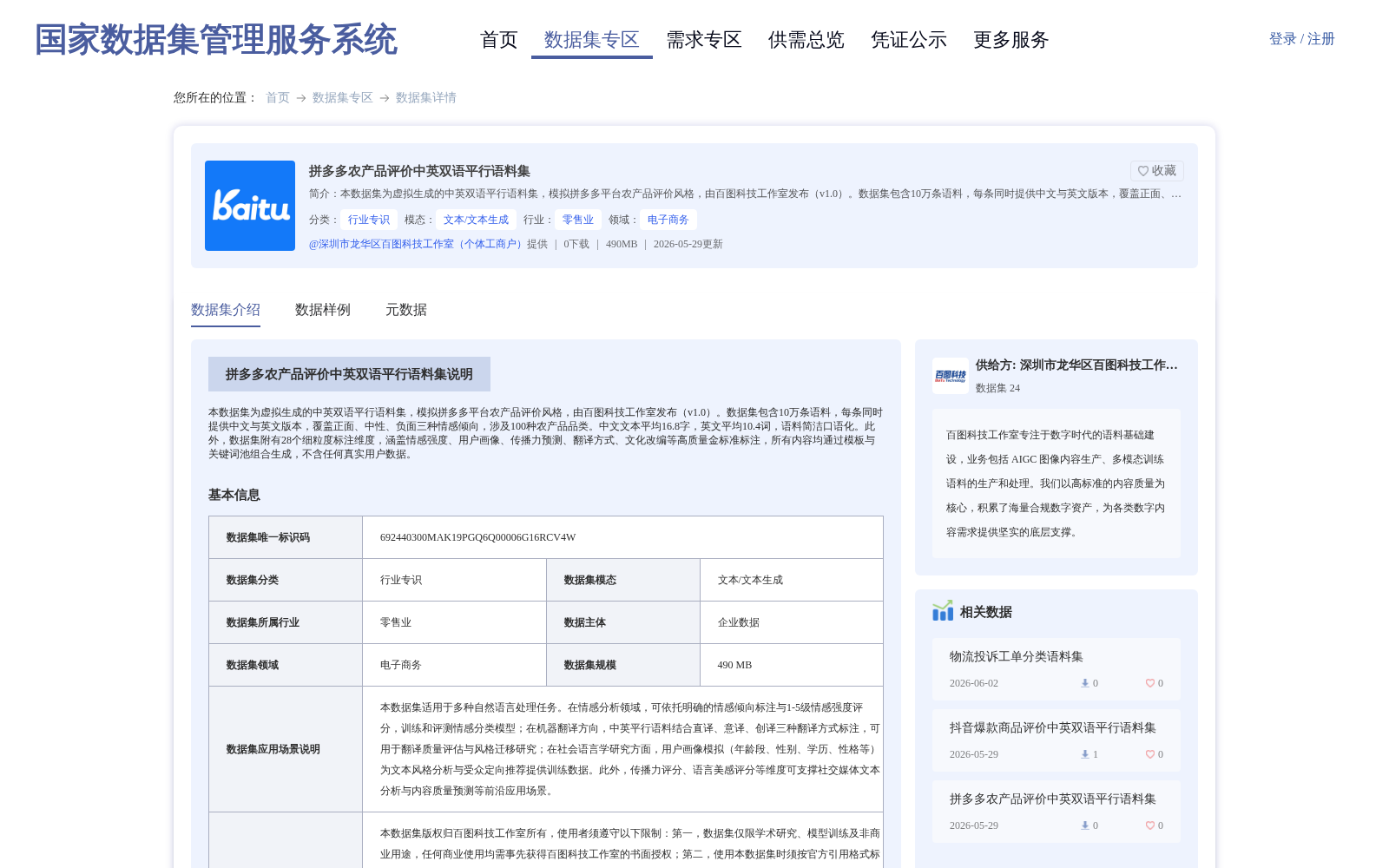Open 凭证公示 in top navigation
1389x868 pixels.
pos(909,40)
